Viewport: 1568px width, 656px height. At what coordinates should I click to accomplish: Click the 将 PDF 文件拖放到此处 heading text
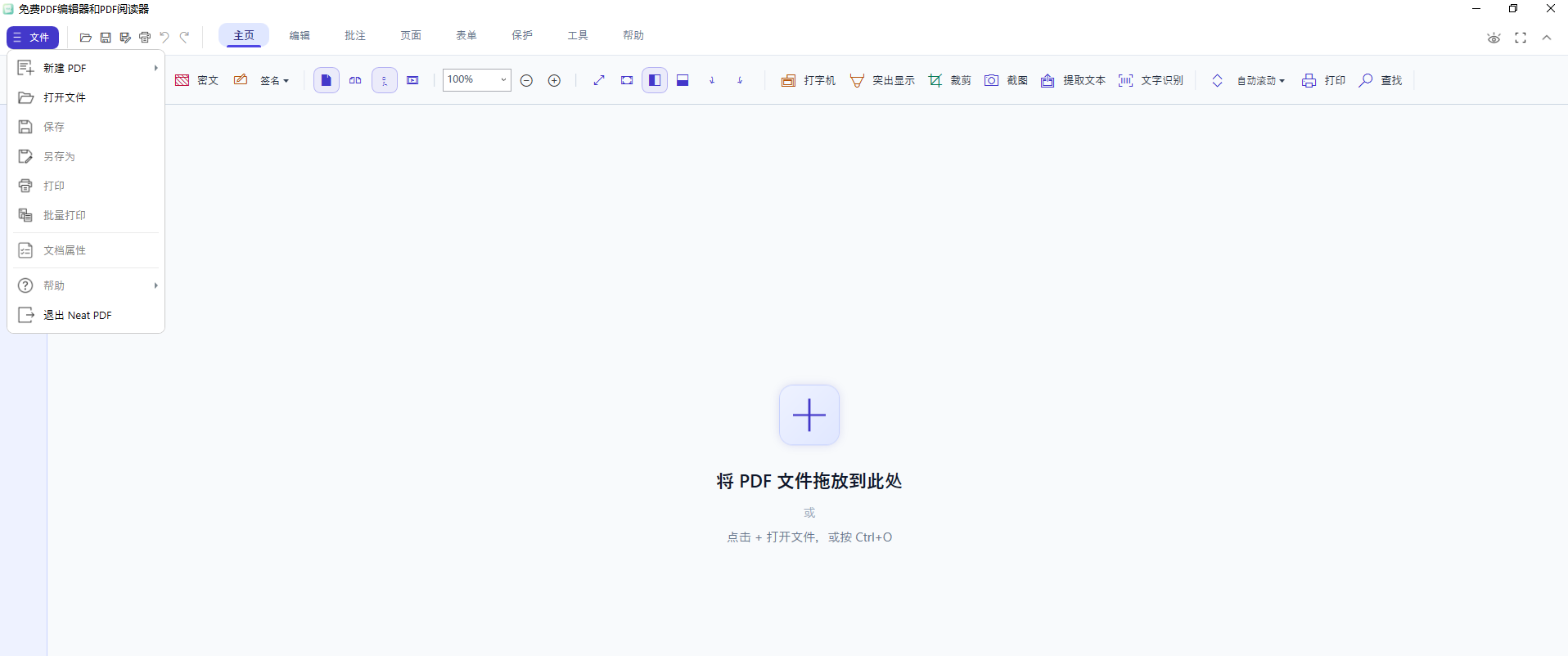coord(809,481)
